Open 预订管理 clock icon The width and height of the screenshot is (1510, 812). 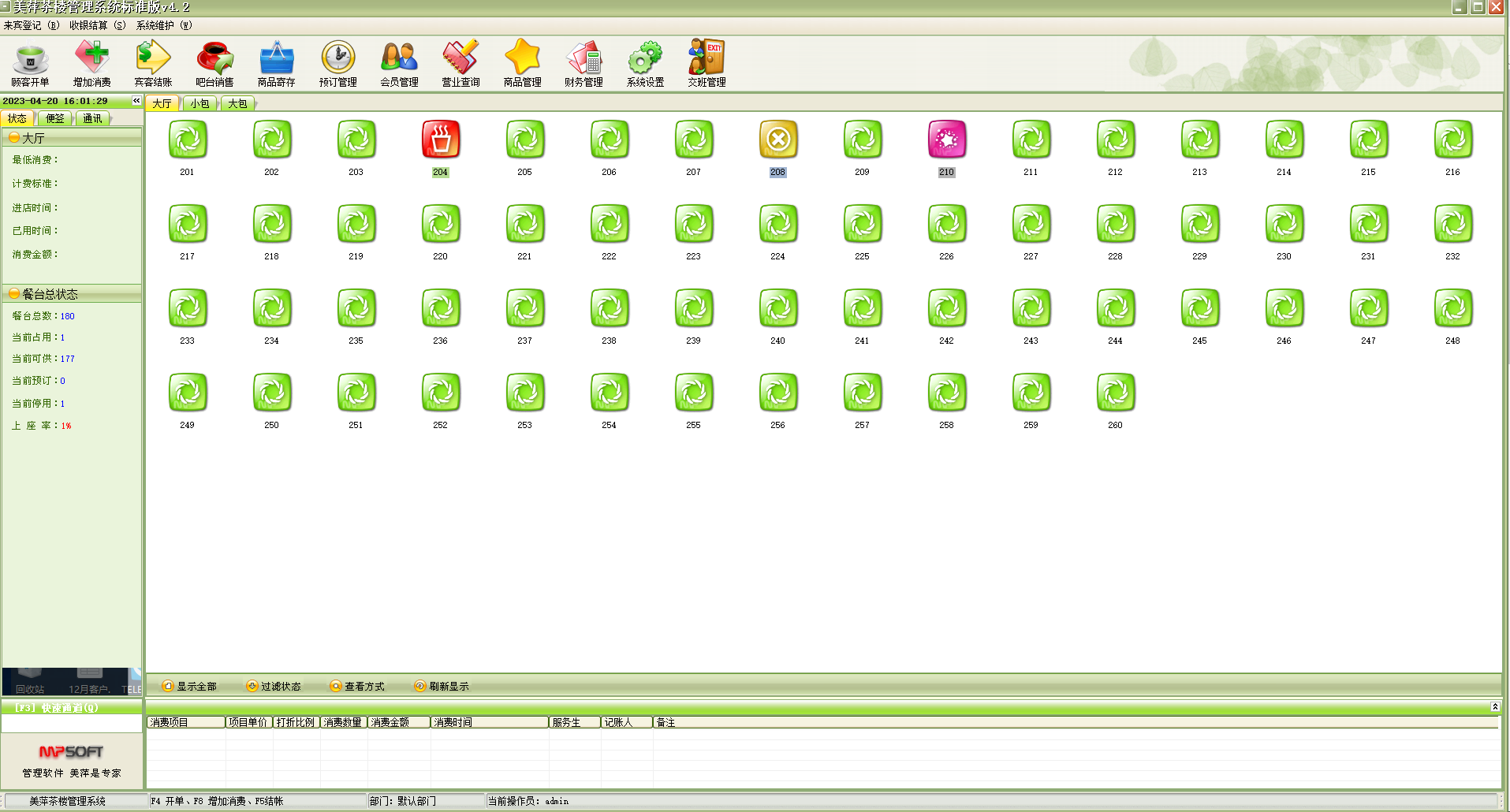pos(337,64)
